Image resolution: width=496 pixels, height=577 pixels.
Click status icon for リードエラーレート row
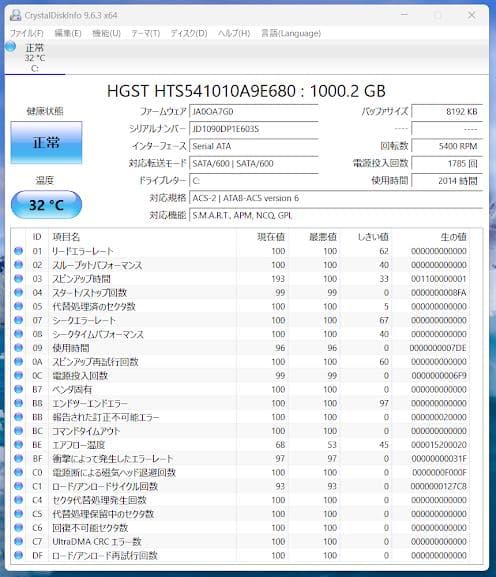pos(18,251)
